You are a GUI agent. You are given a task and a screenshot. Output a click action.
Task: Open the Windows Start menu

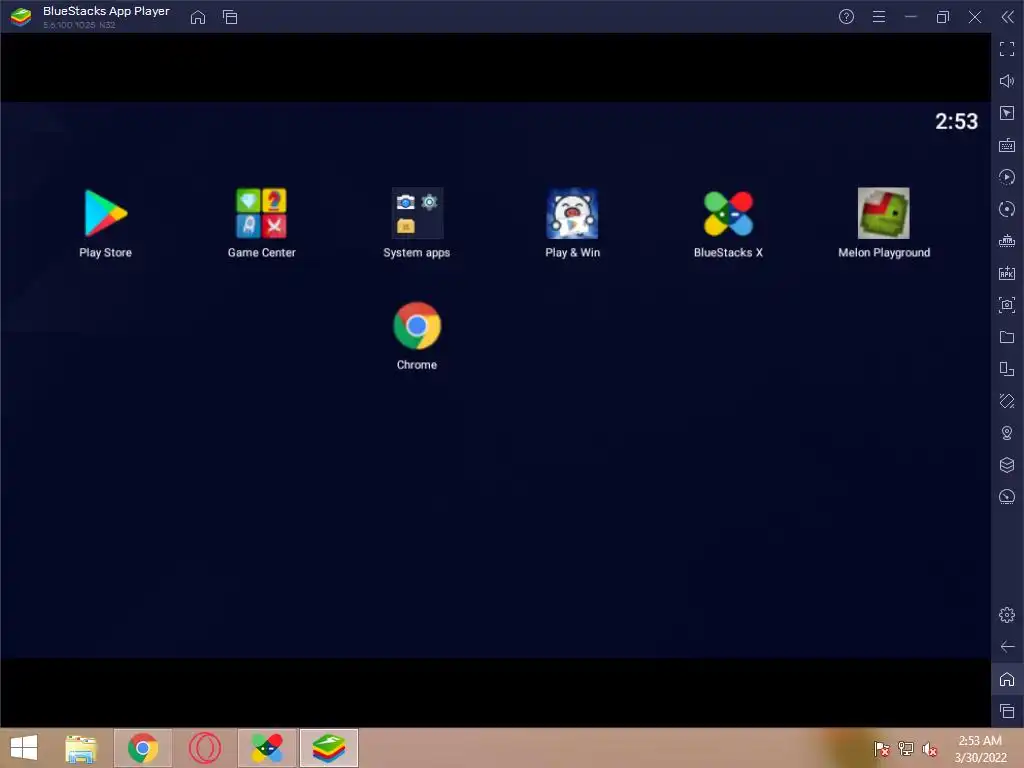pyautogui.click(x=24, y=748)
